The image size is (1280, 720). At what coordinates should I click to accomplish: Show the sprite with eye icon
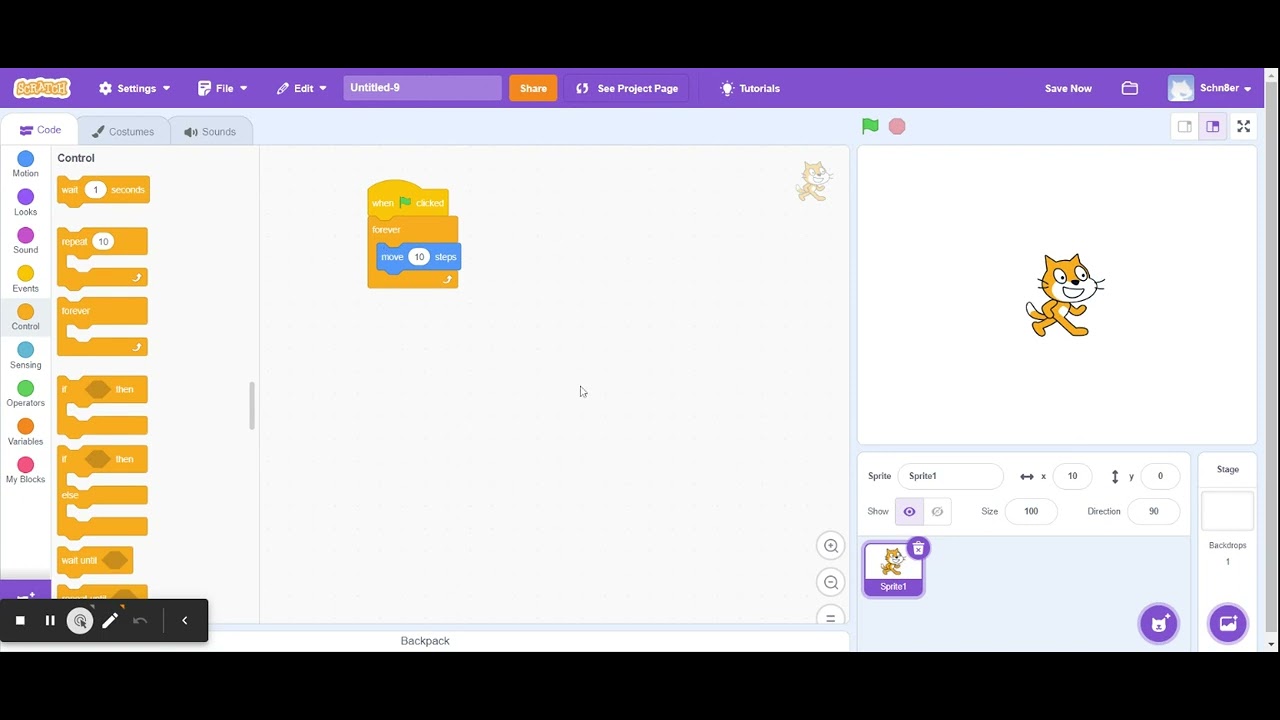(x=909, y=511)
